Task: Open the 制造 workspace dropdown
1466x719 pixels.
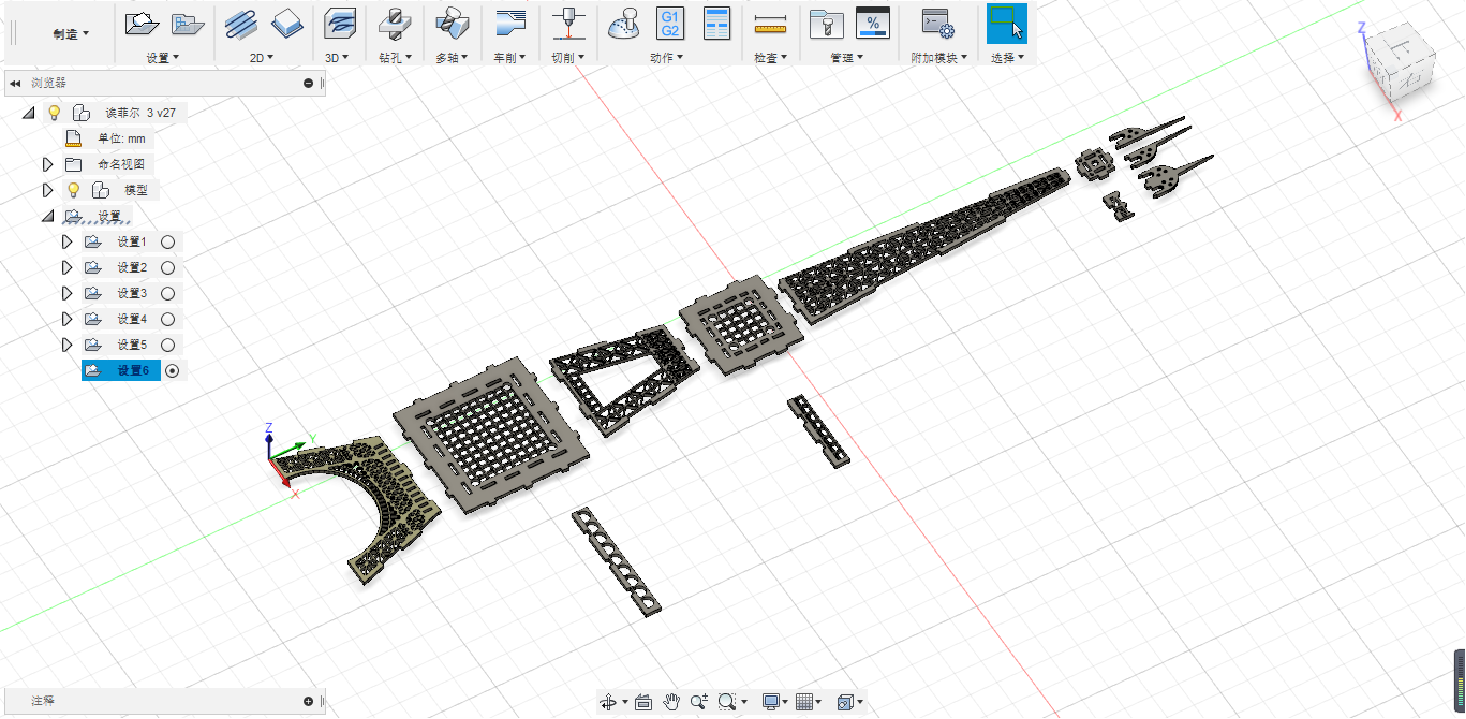Action: pyautogui.click(x=71, y=33)
